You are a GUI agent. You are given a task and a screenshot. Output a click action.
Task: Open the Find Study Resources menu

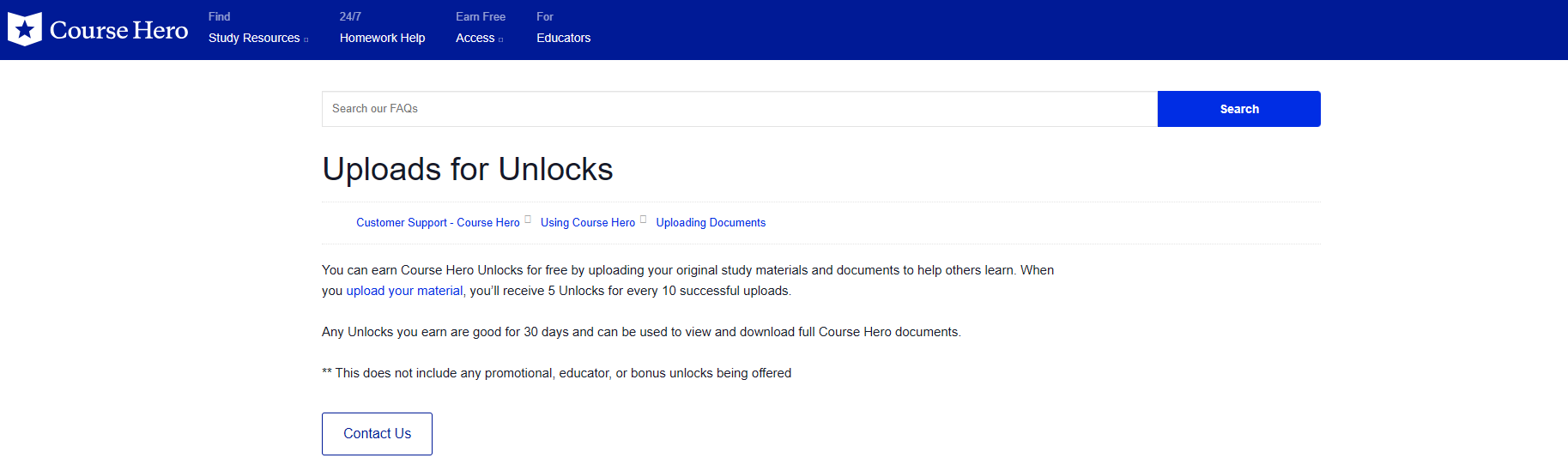[x=257, y=27]
